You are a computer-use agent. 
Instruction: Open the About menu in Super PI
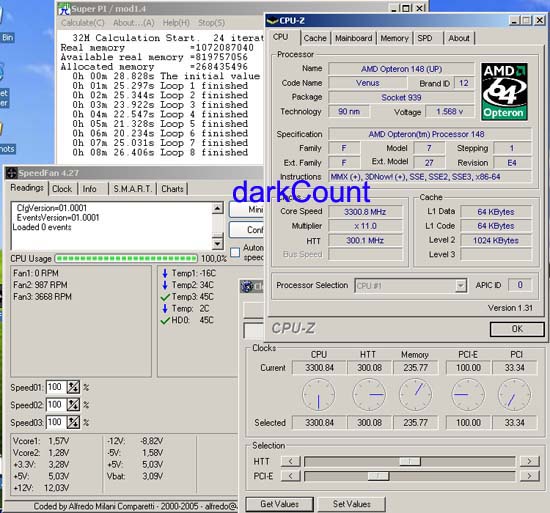point(134,23)
